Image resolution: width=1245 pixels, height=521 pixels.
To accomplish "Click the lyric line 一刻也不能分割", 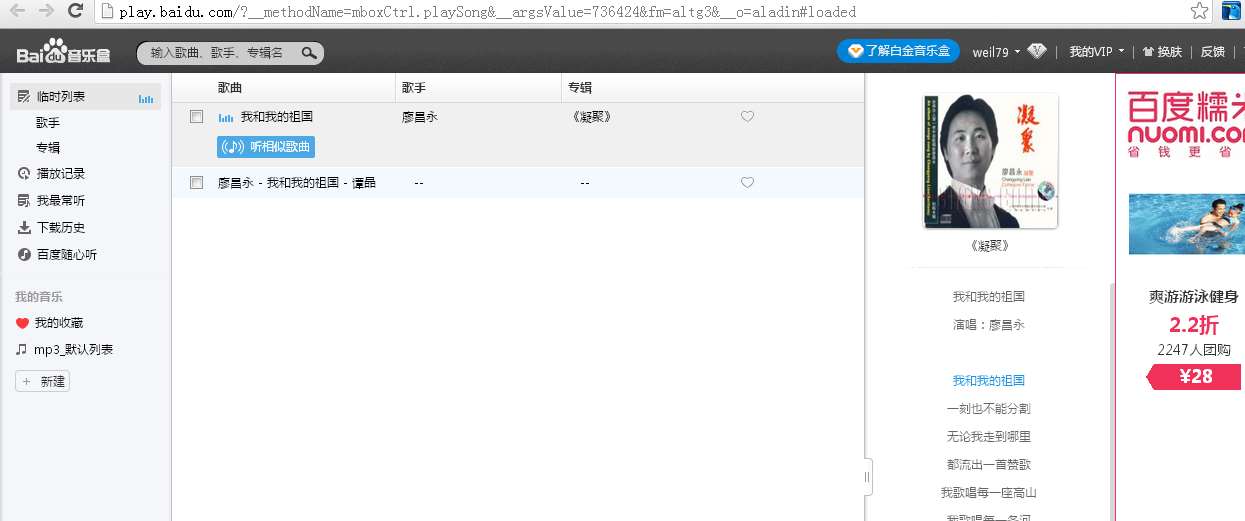I will click(989, 409).
